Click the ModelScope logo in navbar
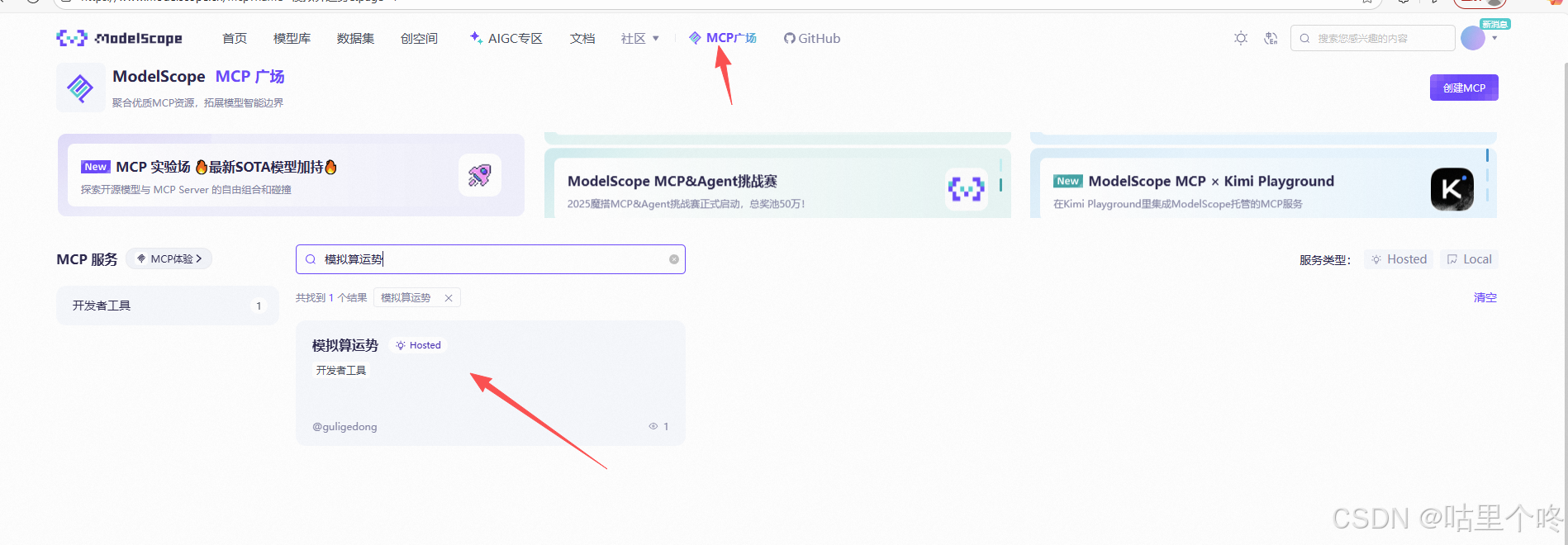Image resolution: width=1568 pixels, height=545 pixels. 119,38
